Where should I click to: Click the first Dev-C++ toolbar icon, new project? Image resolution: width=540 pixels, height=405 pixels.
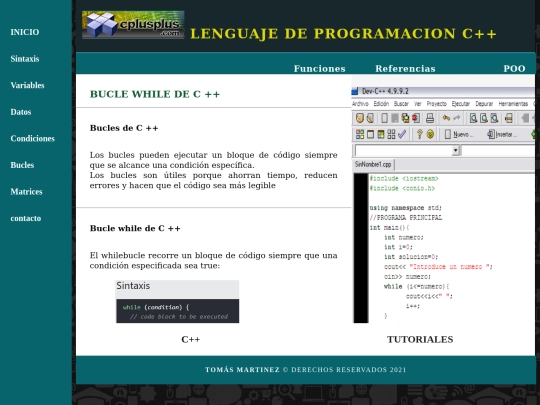coord(360,118)
